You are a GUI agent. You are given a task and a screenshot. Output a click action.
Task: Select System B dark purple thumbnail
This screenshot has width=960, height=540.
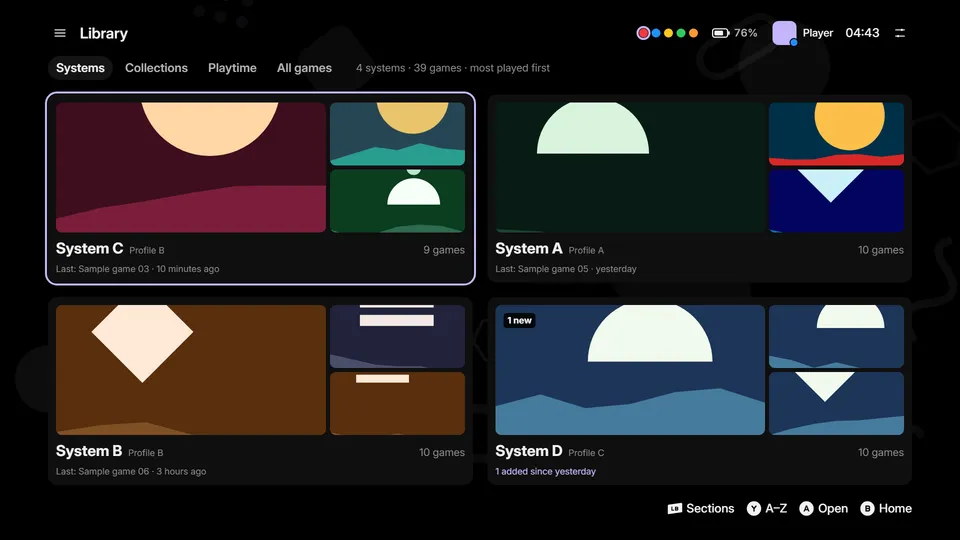coord(397,336)
